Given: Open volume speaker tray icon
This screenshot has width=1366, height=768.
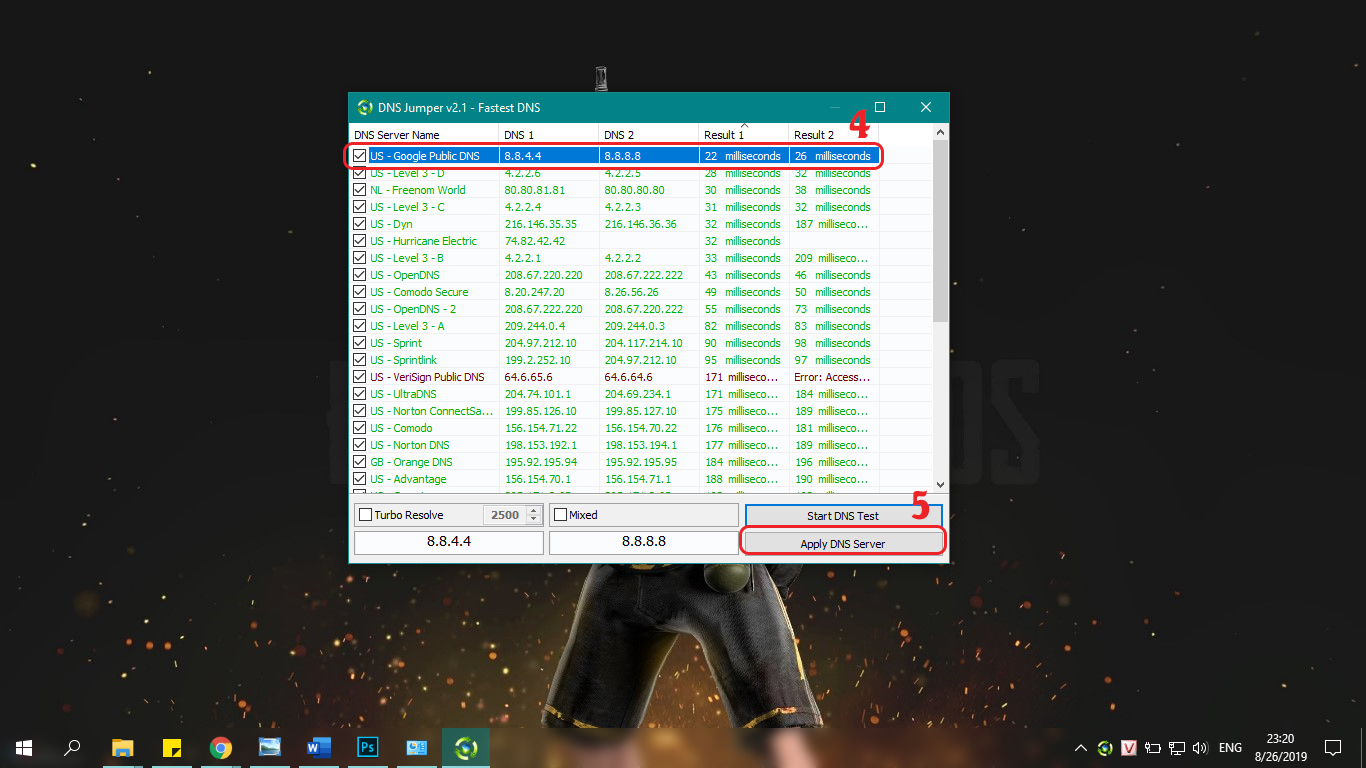Looking at the screenshot, I should pyautogui.click(x=1200, y=747).
